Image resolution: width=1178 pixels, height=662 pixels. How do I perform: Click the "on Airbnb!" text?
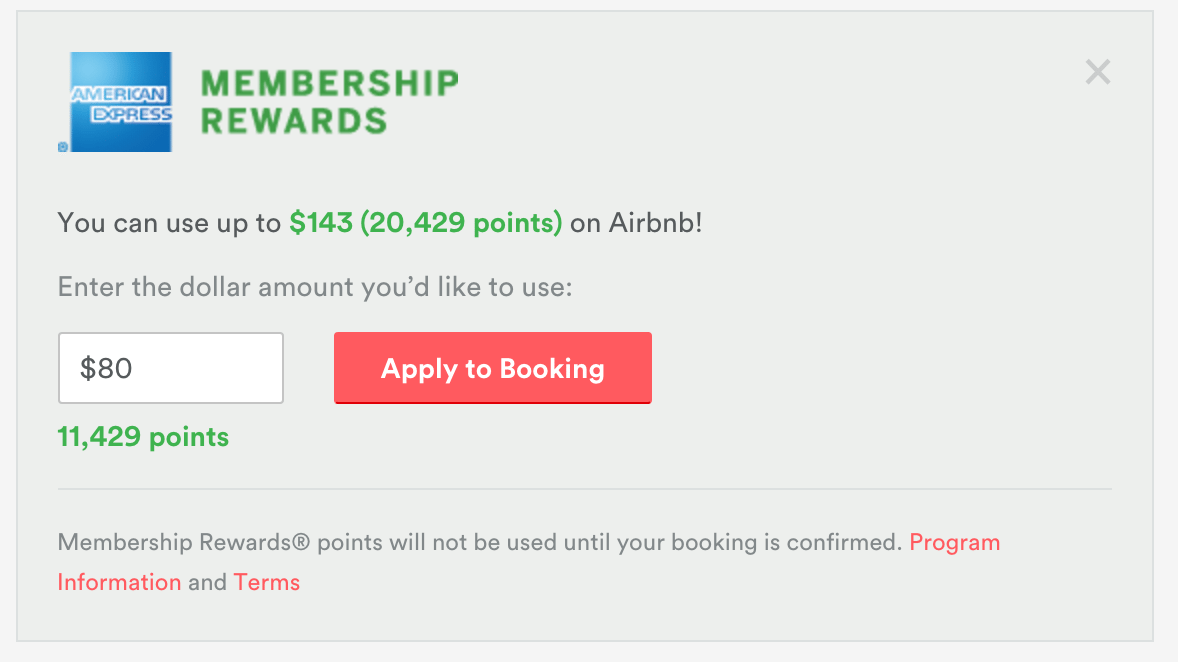tap(636, 222)
